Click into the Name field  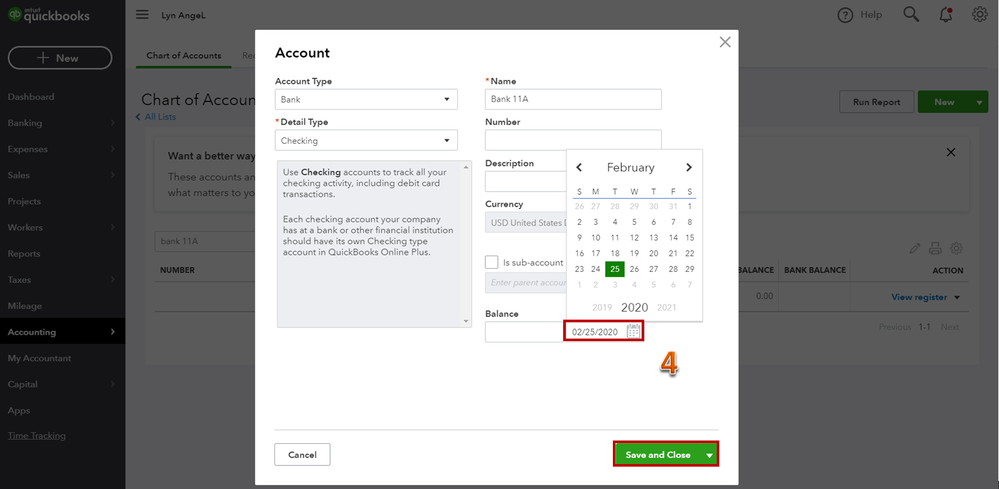(x=573, y=99)
